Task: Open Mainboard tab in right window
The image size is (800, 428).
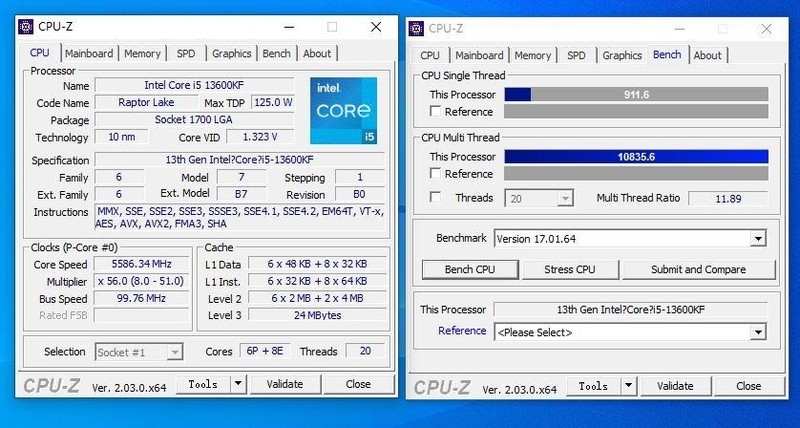Action: (480, 56)
